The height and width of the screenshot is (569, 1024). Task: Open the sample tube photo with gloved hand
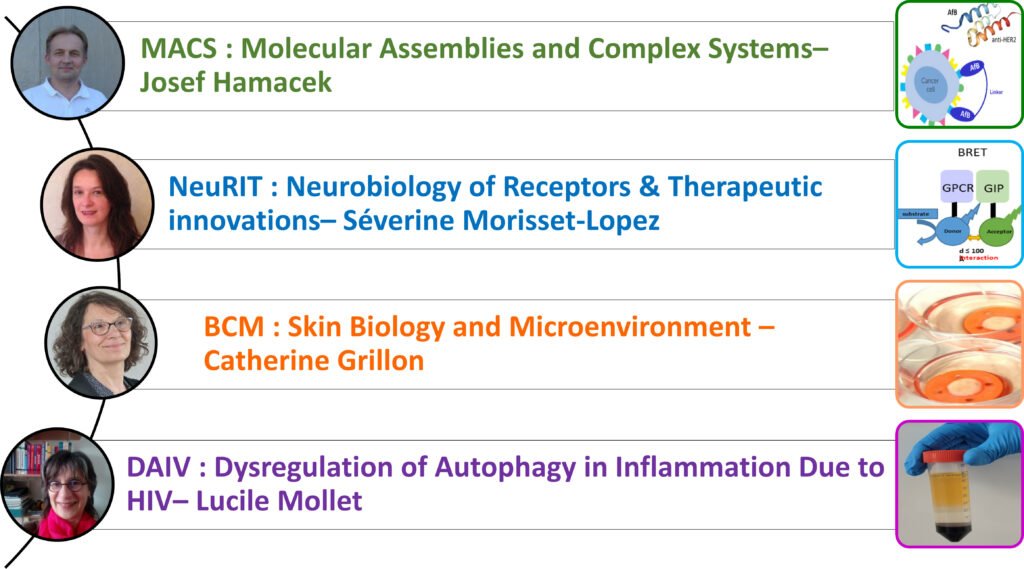959,483
